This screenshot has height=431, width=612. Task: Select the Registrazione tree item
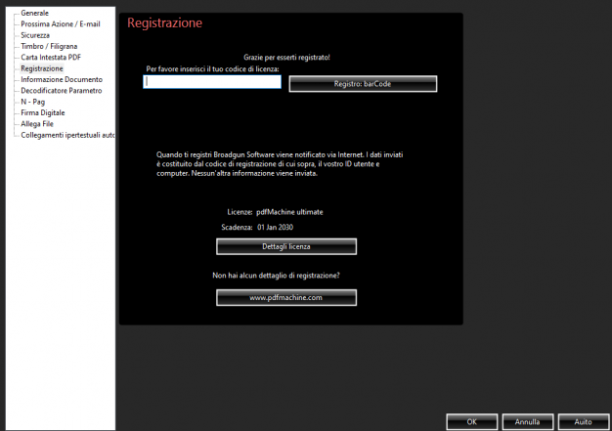(42, 68)
